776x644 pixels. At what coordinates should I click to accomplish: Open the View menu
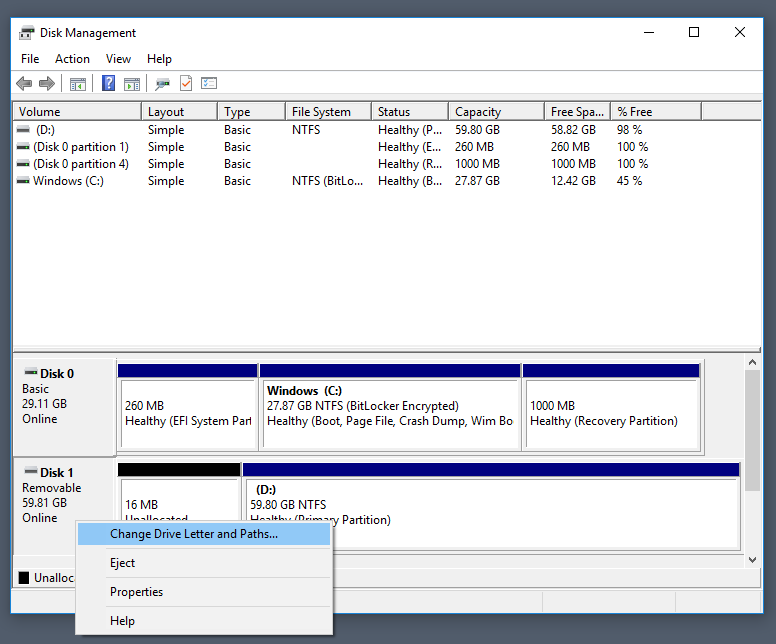[118, 59]
